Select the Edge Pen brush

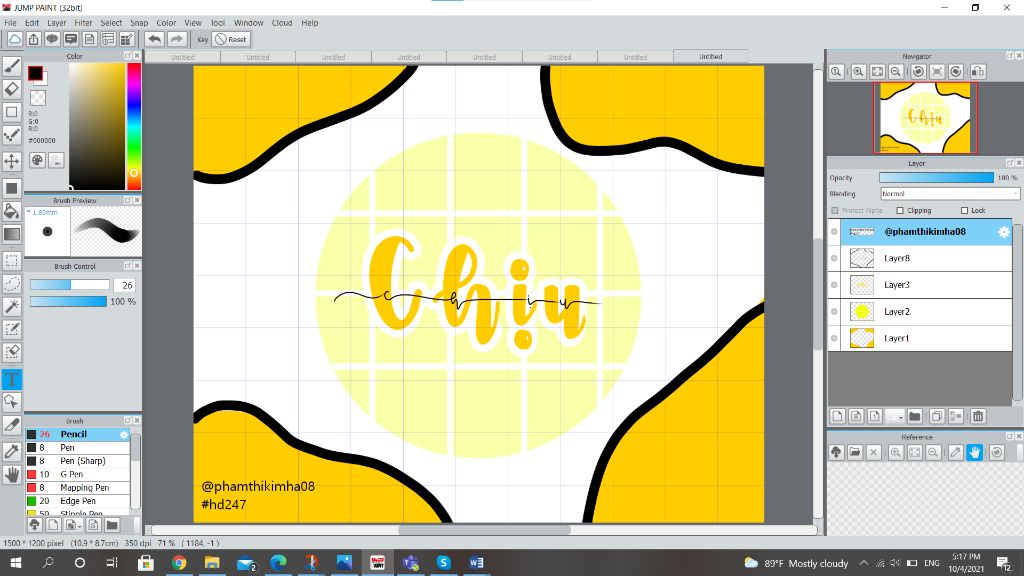(78, 501)
